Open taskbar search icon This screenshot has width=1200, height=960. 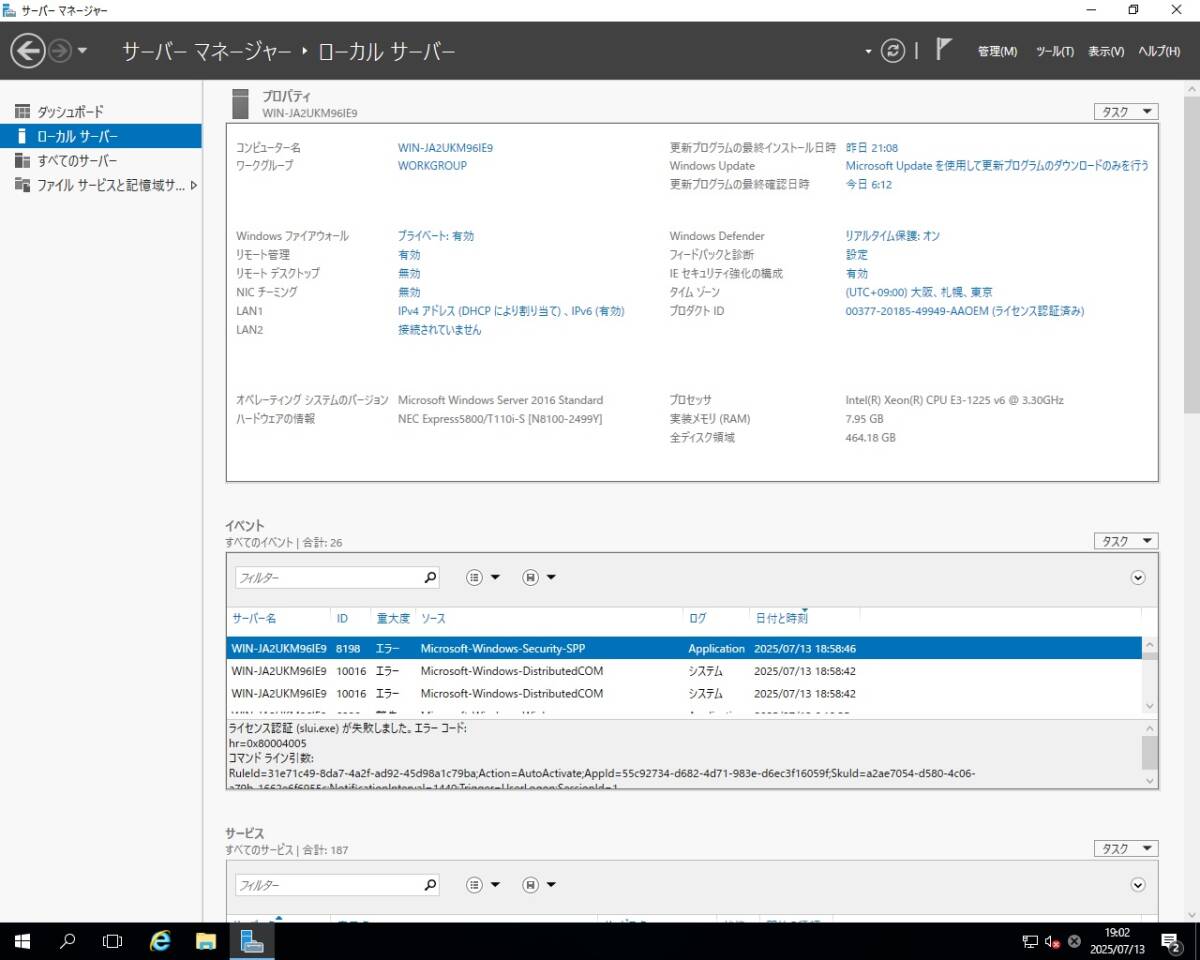(68, 941)
